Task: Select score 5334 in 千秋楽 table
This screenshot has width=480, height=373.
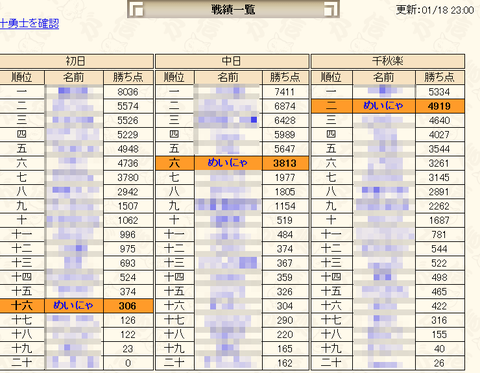Action: 439,92
